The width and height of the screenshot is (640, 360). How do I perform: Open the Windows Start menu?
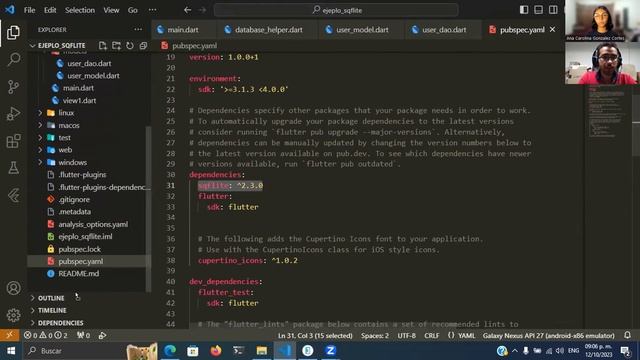11,351
